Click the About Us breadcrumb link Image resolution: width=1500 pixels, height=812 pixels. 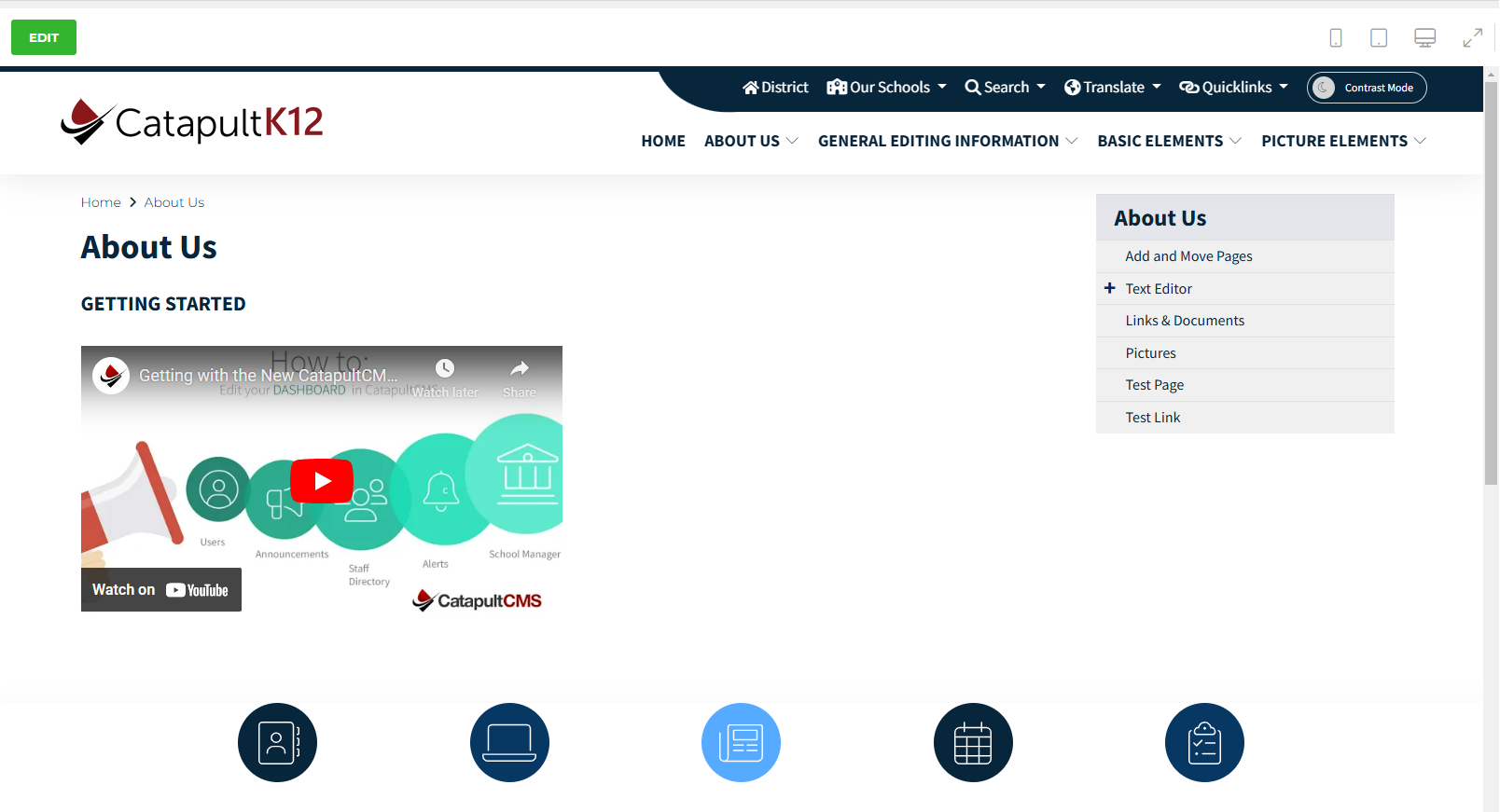(x=174, y=202)
